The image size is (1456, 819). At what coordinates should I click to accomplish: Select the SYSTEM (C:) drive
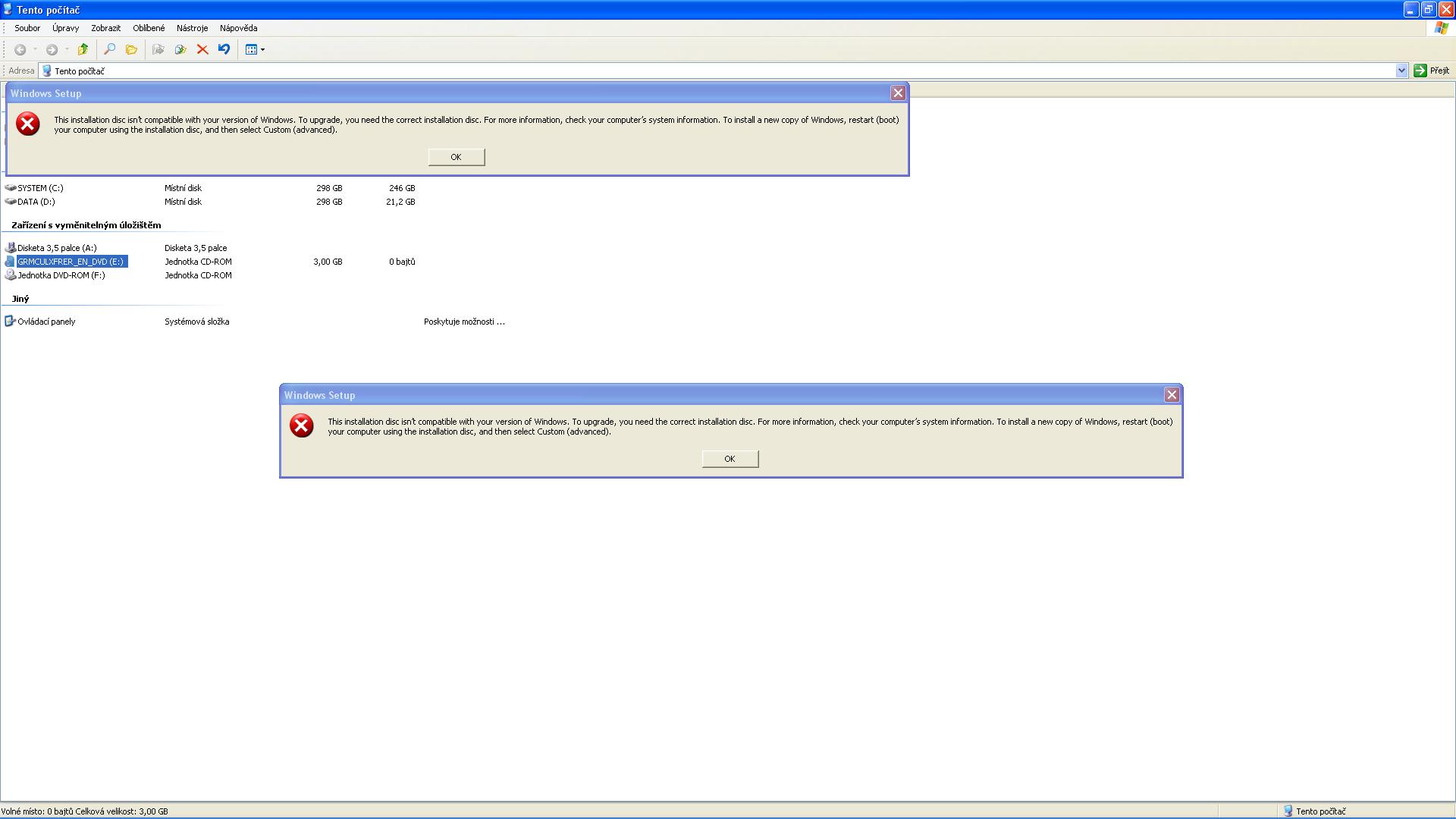click(40, 188)
